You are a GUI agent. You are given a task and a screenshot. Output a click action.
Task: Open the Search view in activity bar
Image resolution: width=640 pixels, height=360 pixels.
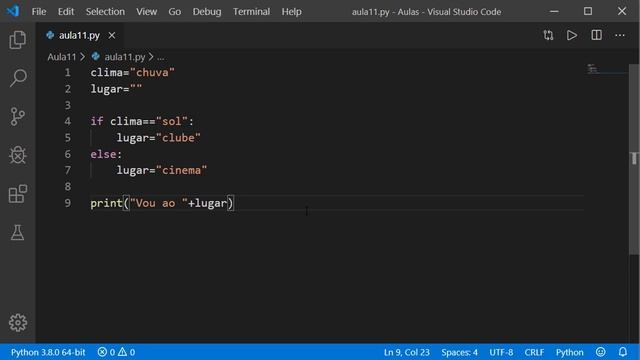[x=18, y=78]
